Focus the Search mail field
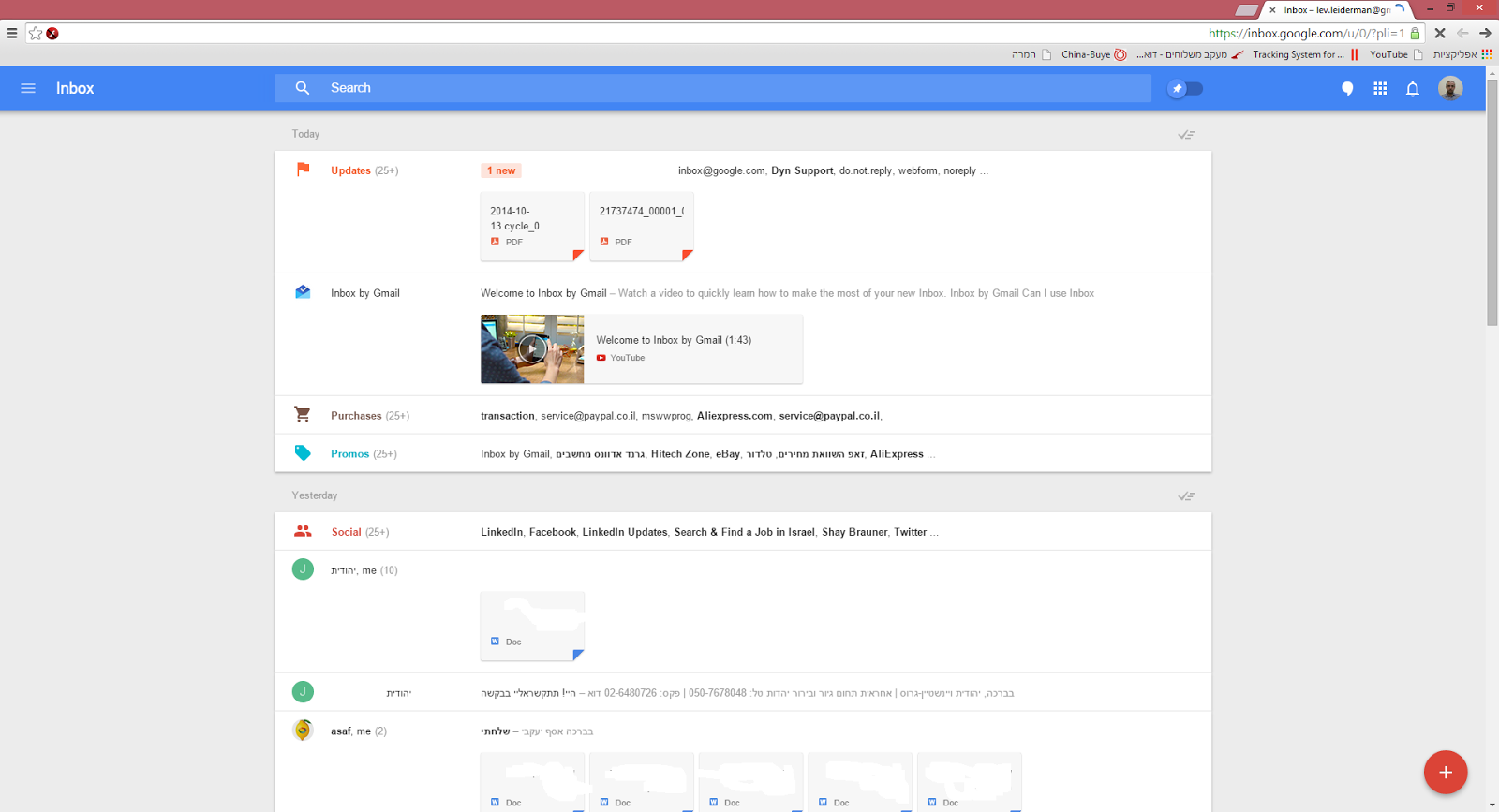This screenshot has width=1499, height=812. (712, 88)
